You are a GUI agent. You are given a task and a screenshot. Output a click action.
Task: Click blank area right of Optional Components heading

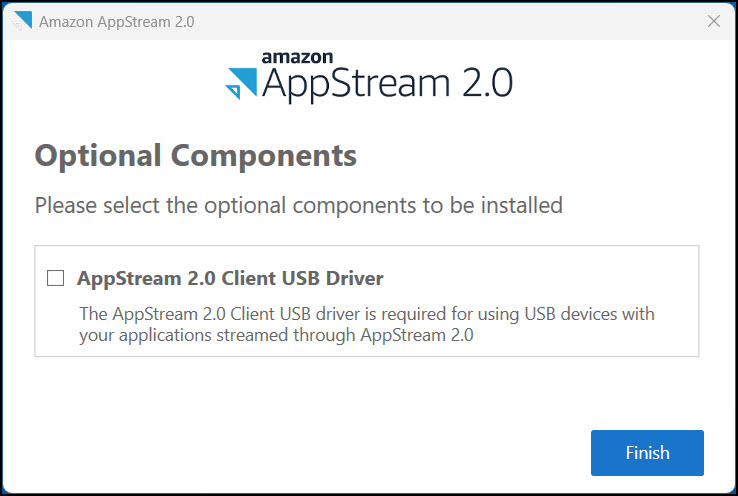coord(530,156)
